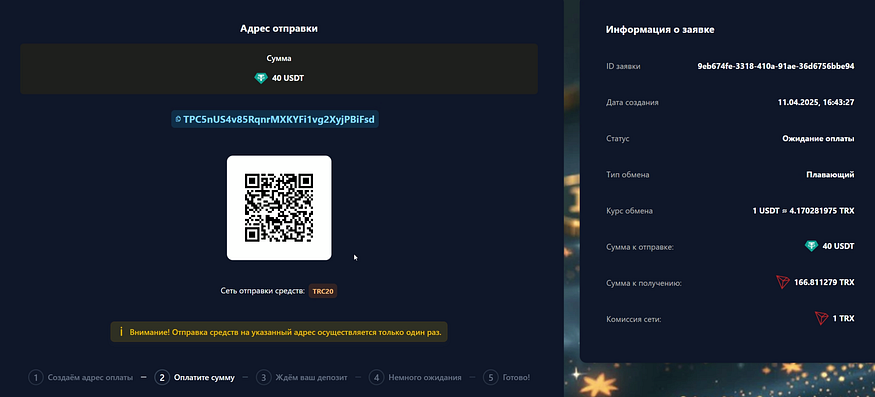Click the creation date 11.04.2025, 16:43:27
875x397 pixels.
tap(815, 102)
